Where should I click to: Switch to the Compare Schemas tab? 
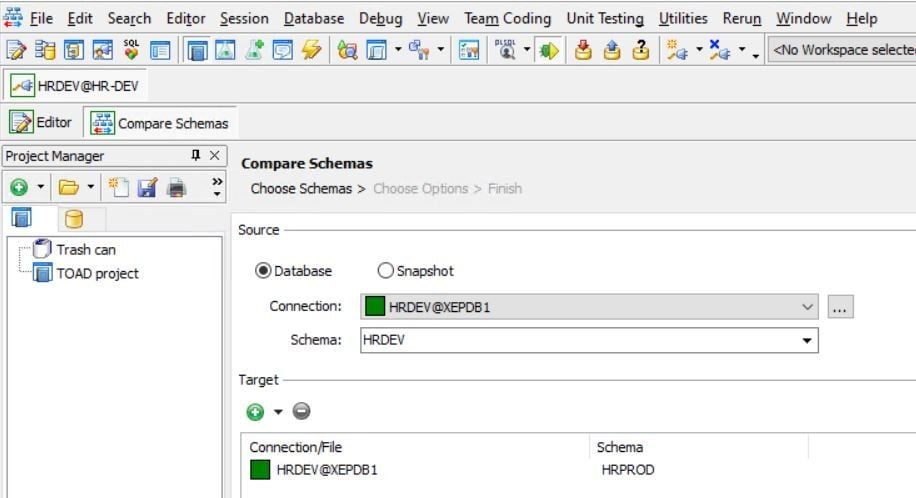tap(159, 123)
